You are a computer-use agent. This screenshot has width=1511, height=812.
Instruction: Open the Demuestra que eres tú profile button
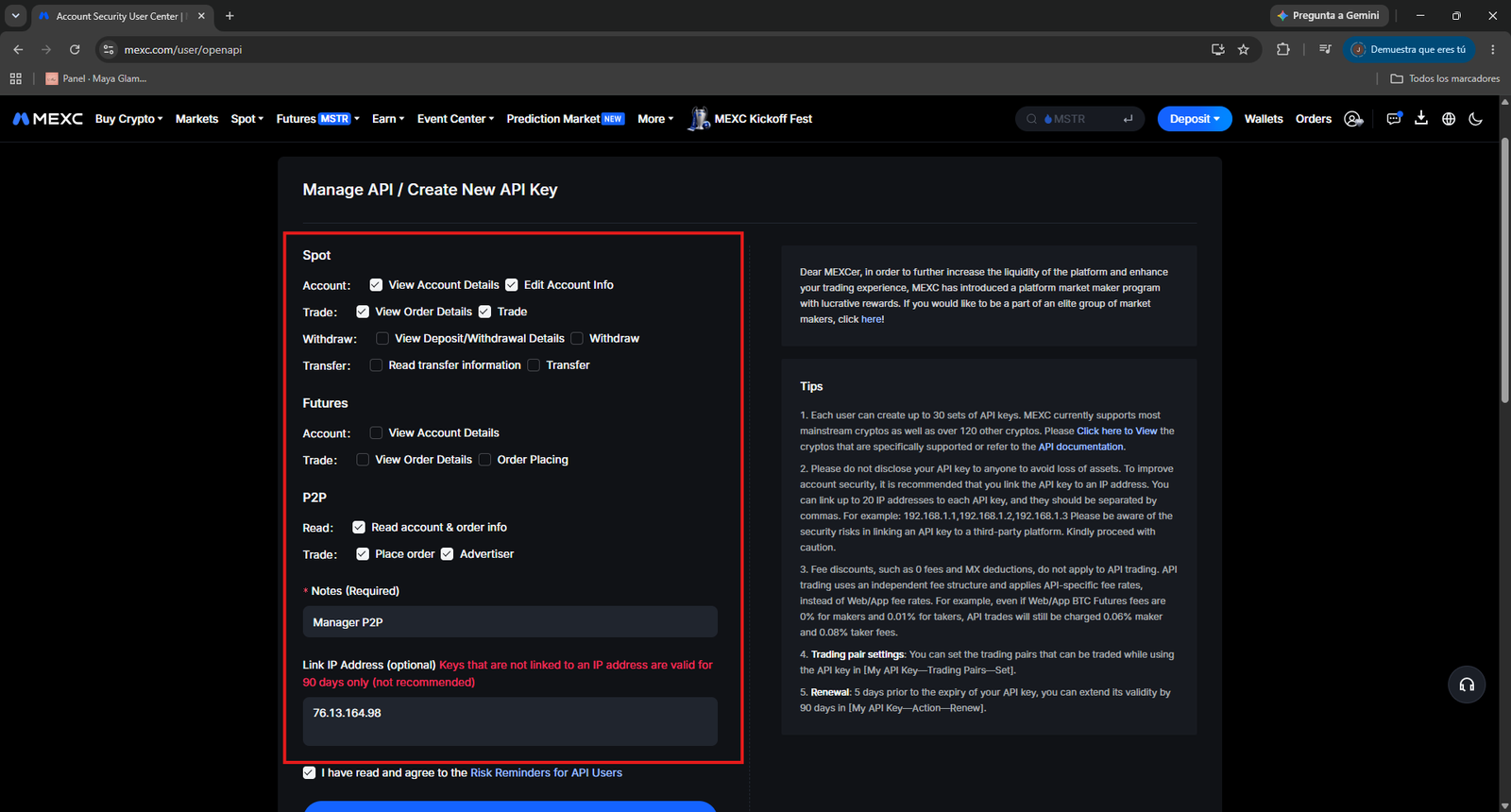click(x=1408, y=49)
